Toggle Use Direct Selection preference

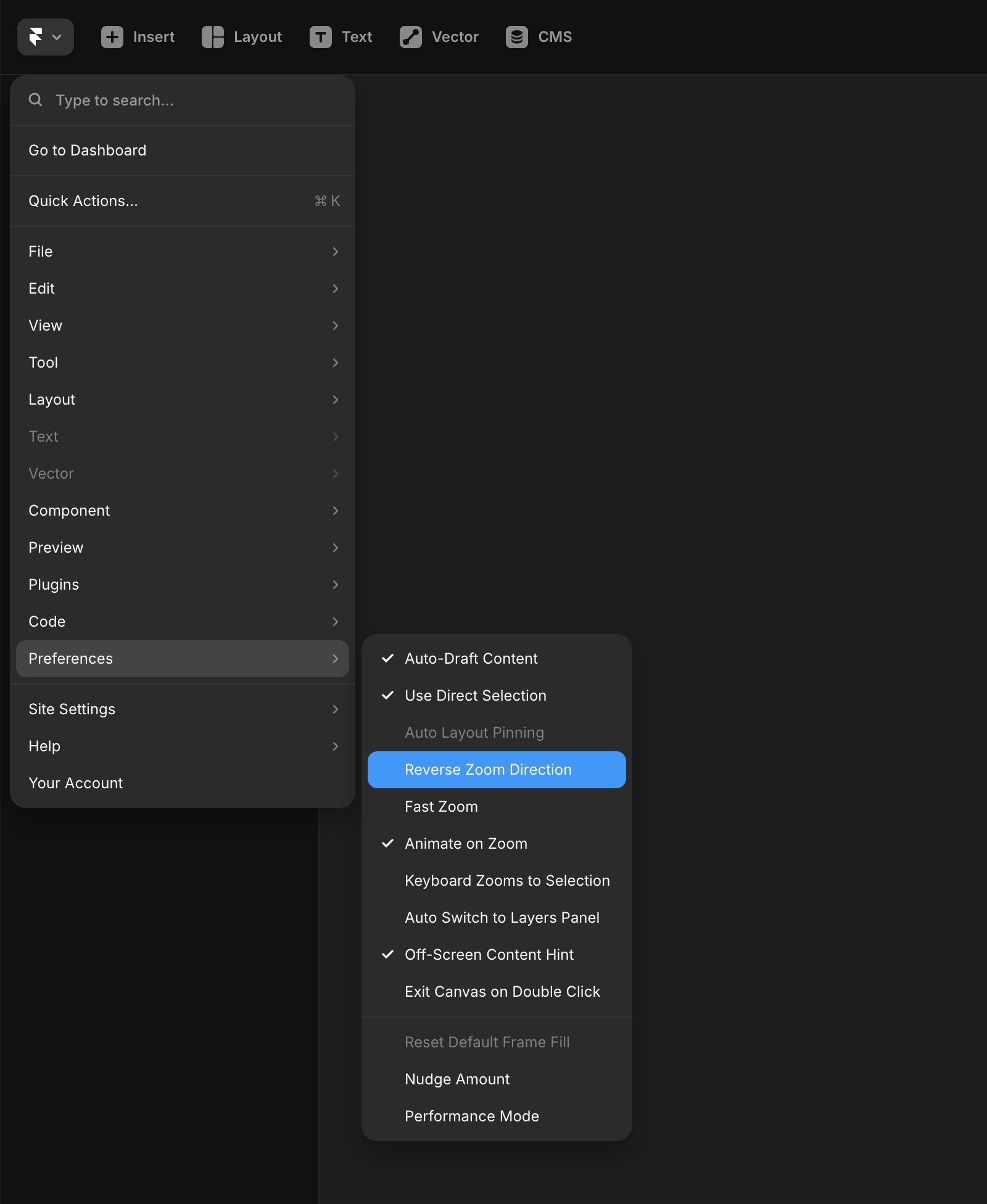[x=497, y=696]
